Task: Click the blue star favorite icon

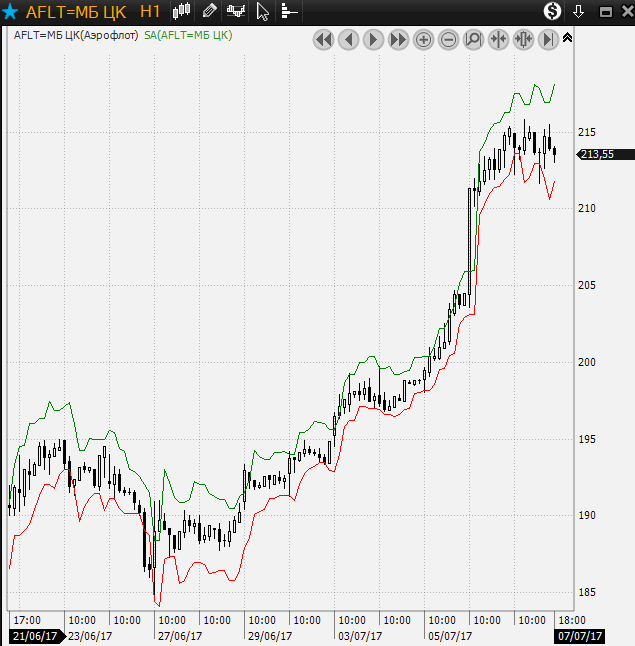Action: point(11,12)
